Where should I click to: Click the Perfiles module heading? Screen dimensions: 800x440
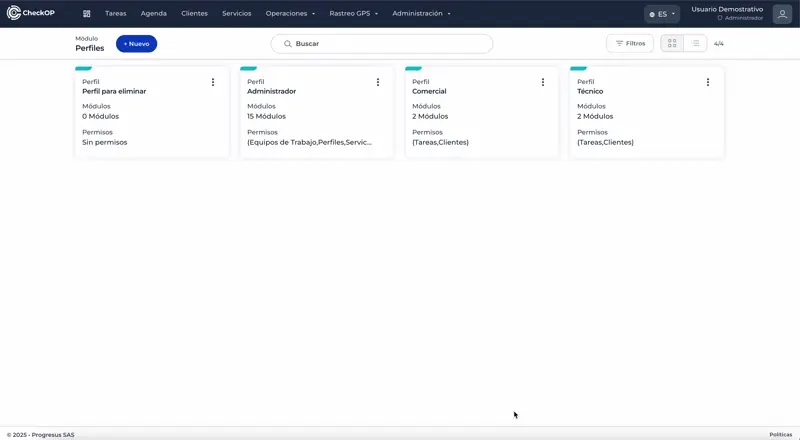(x=90, y=48)
